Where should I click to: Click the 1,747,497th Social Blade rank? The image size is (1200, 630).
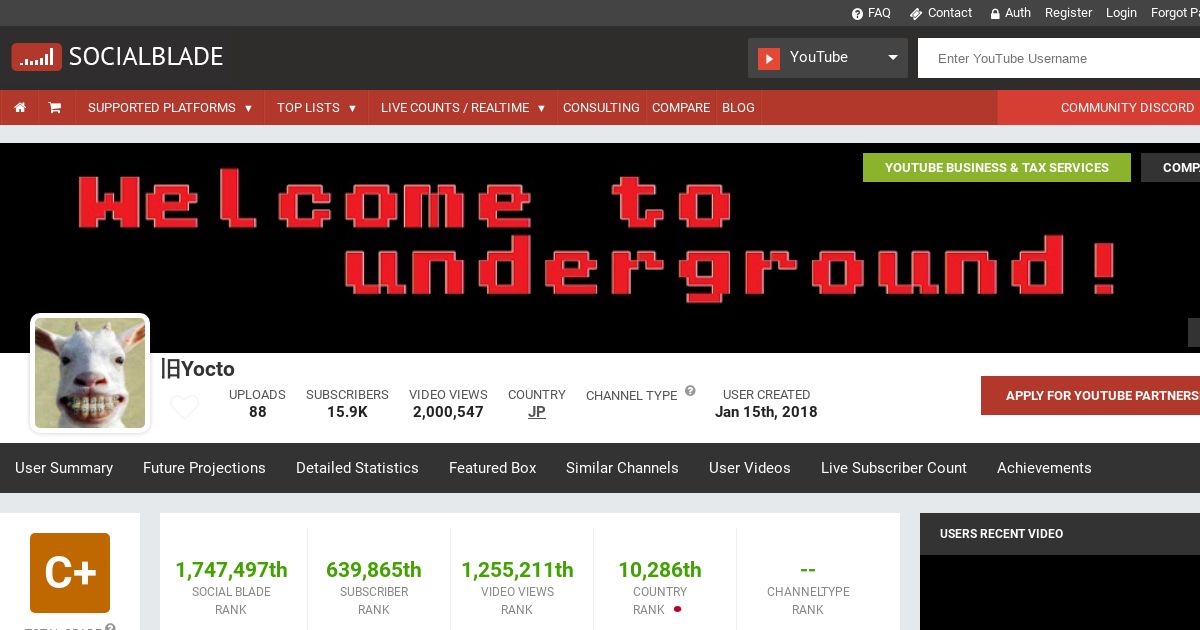[x=231, y=570]
